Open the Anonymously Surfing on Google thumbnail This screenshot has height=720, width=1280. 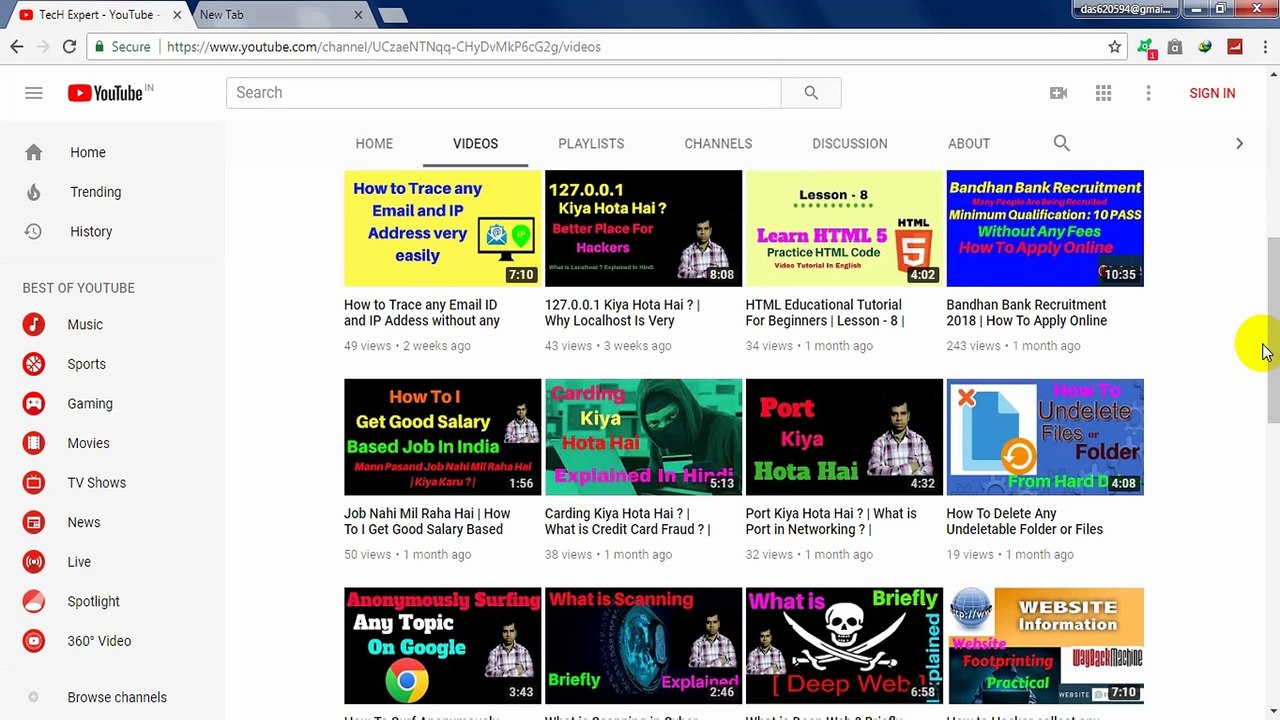(x=442, y=646)
